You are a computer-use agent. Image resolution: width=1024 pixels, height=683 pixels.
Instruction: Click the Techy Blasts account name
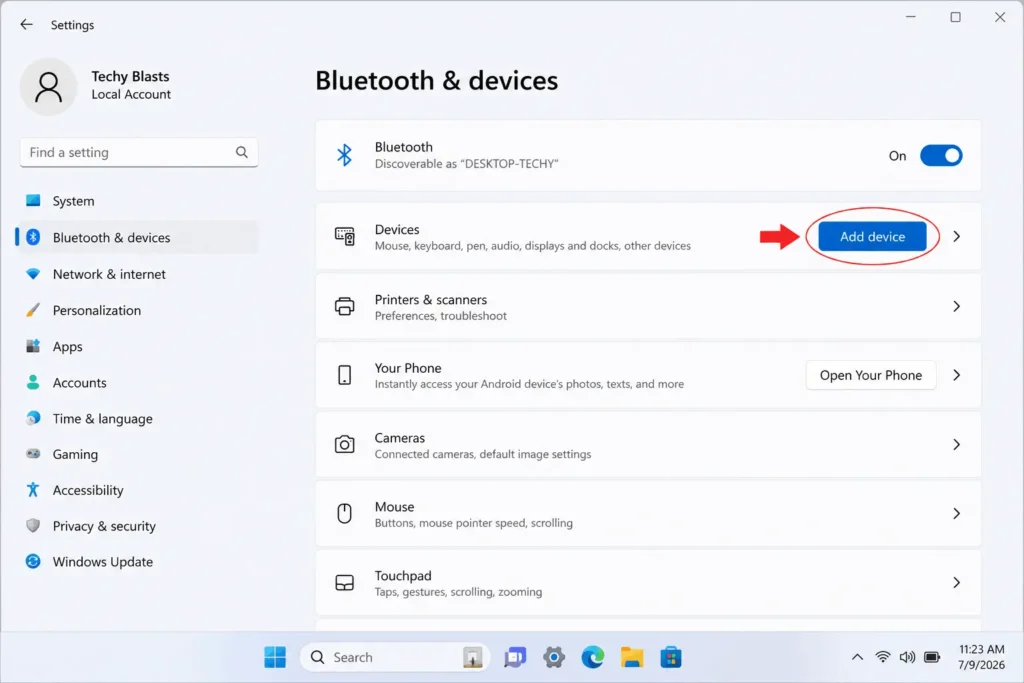point(130,76)
